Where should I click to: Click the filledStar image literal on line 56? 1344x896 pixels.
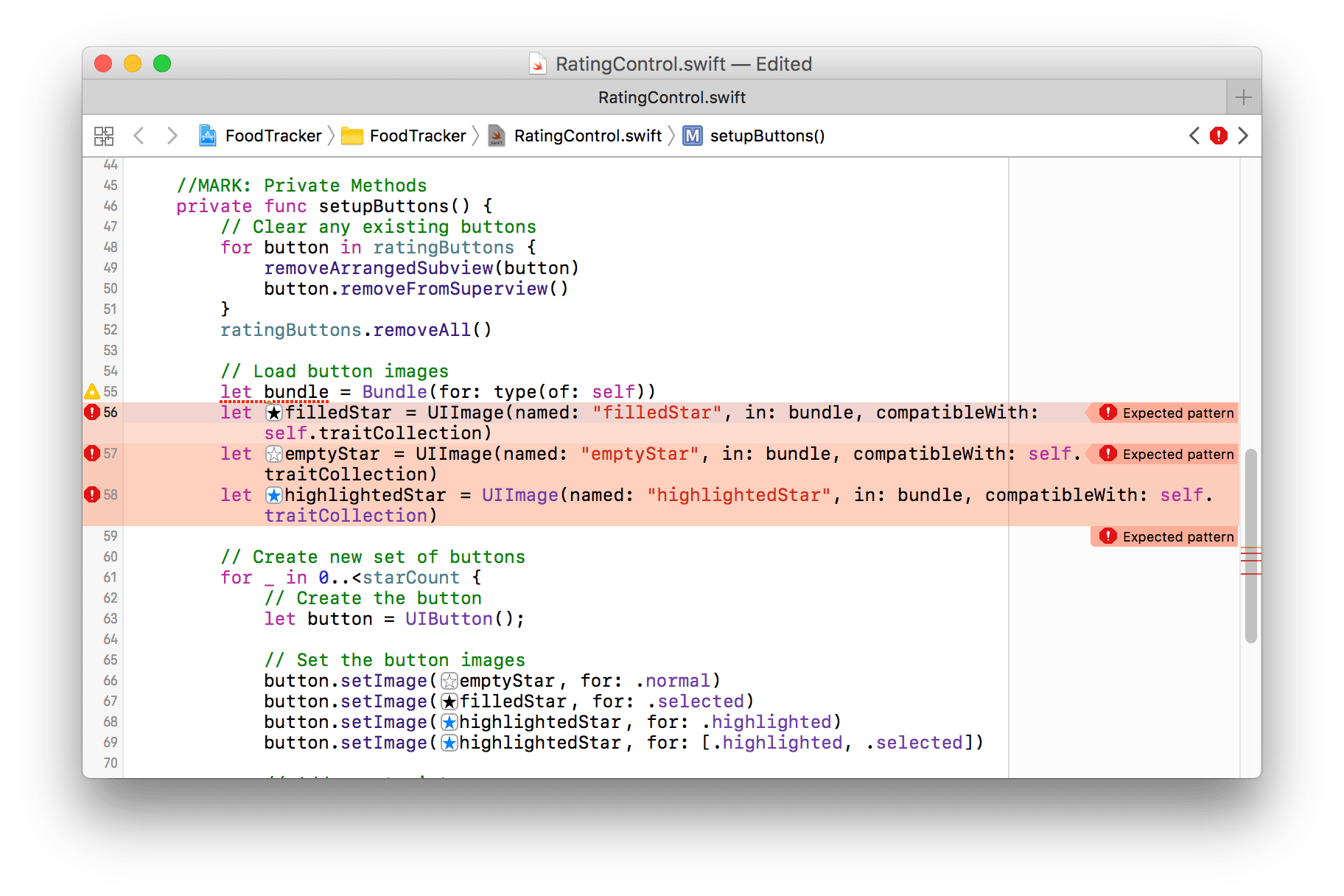pos(273,412)
